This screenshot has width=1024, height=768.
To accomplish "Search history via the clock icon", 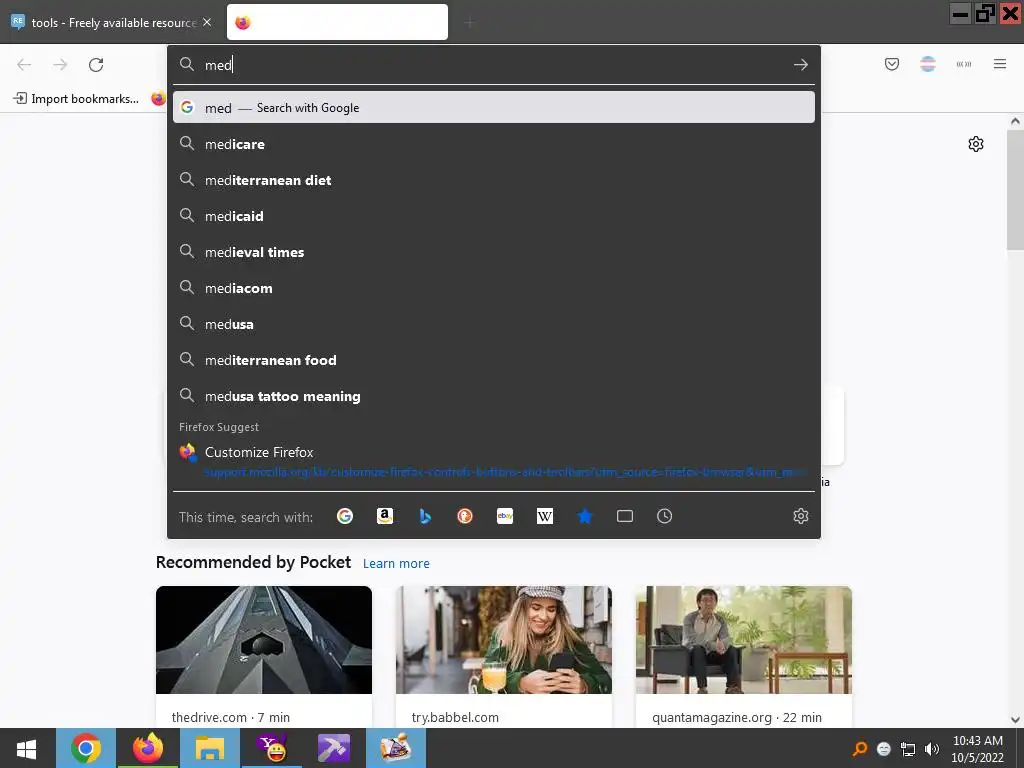I will point(664,517).
